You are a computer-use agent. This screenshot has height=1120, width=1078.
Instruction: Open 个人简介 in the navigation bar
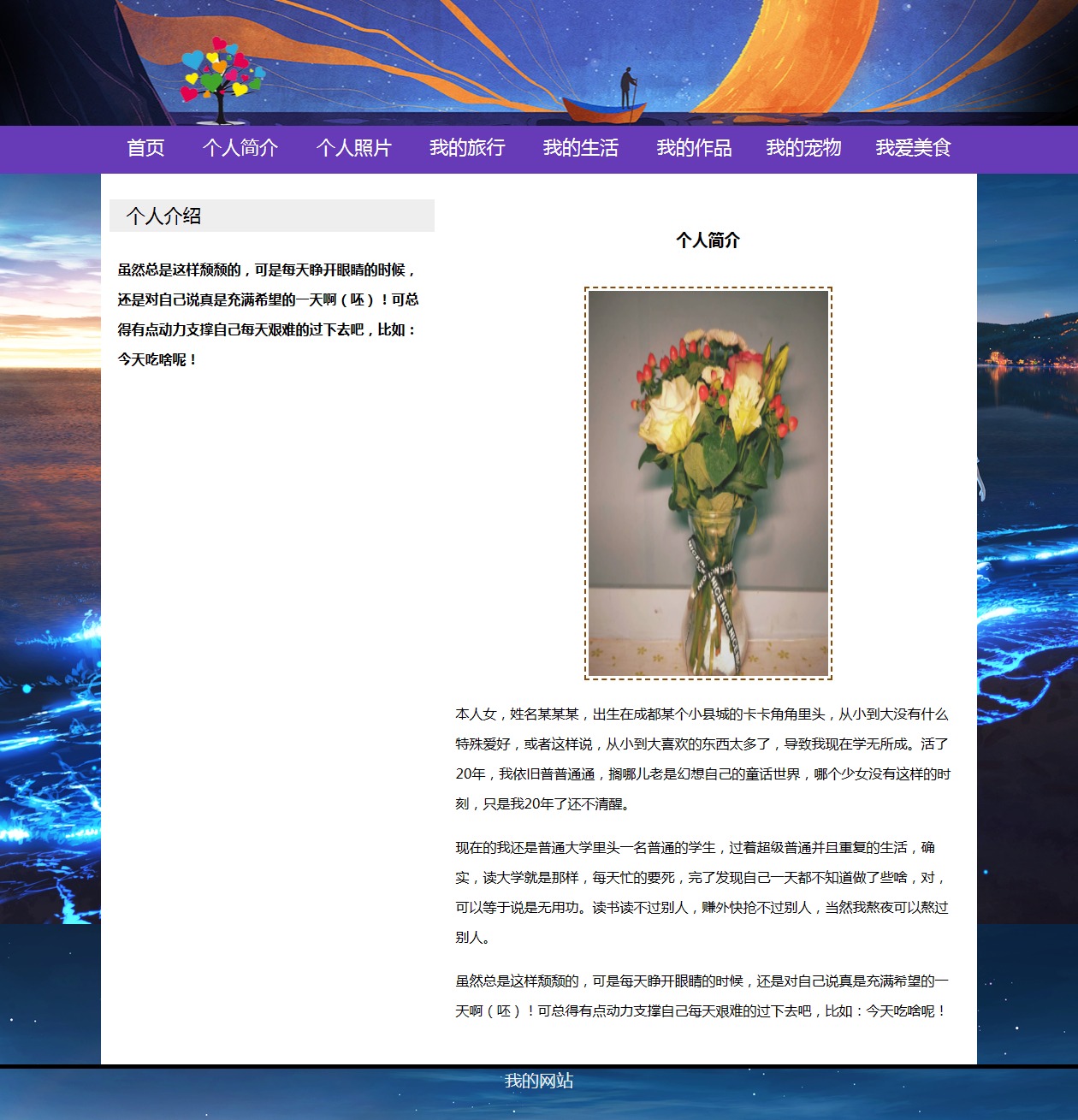[x=240, y=148]
